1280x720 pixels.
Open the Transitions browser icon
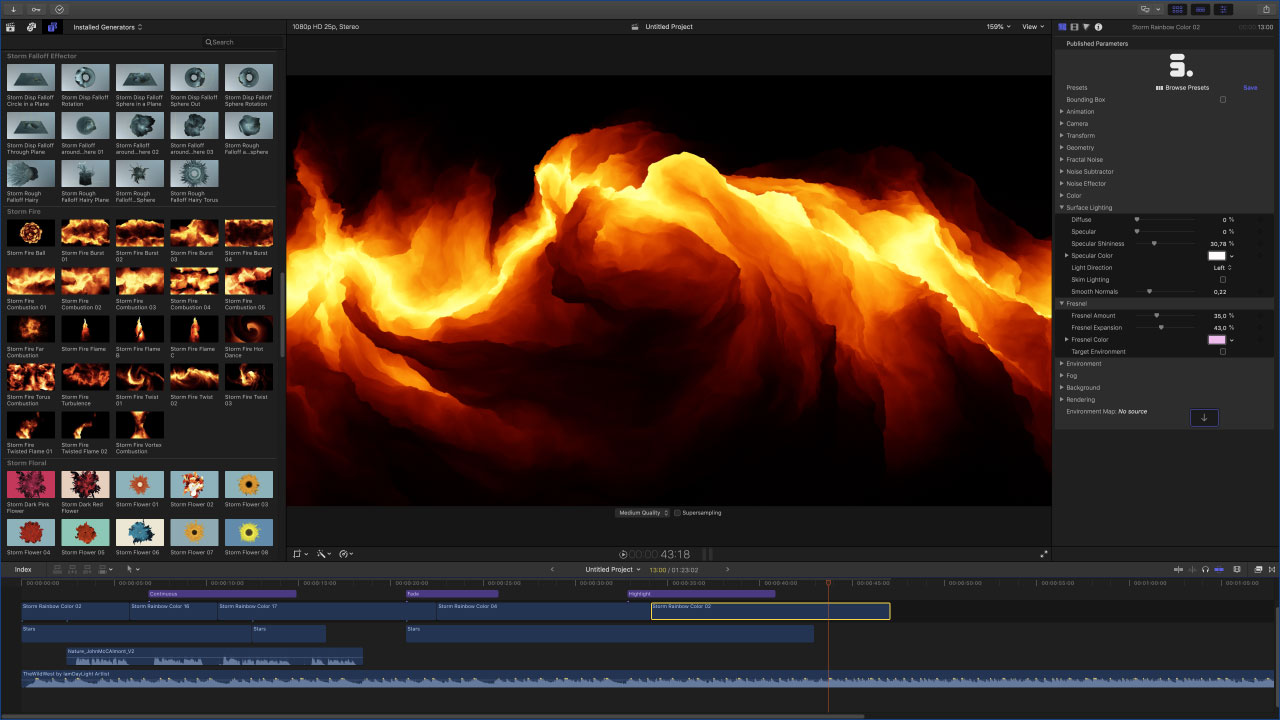coord(1272,569)
